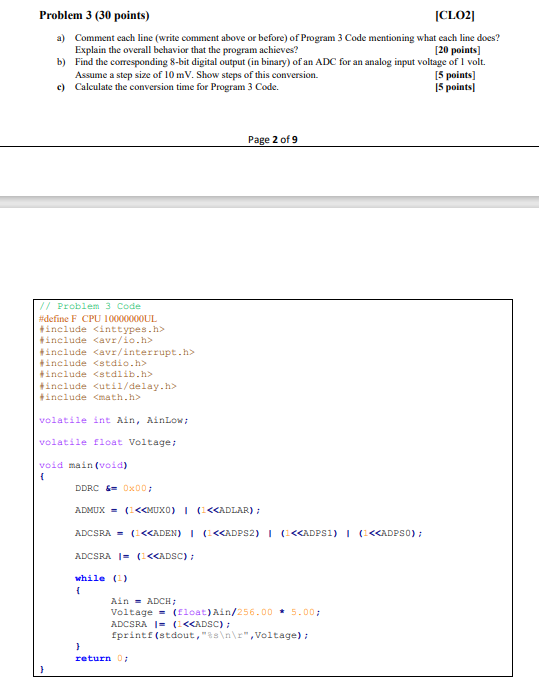The height and width of the screenshot is (699, 539).
Task: Click the 'Problem 3 (30 points)' heading
Action: tap(95, 15)
